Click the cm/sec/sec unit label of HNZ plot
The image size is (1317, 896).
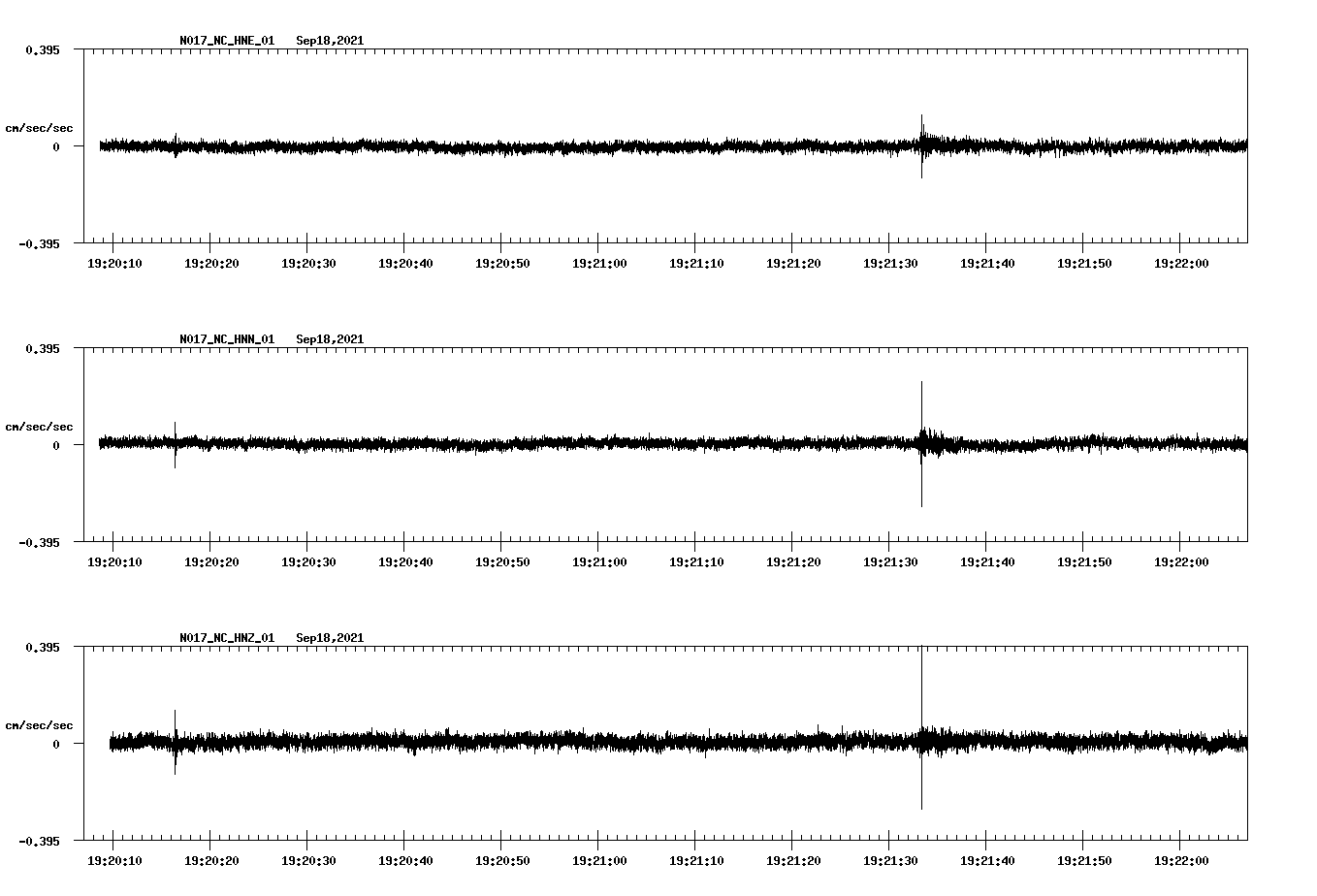pos(39,725)
